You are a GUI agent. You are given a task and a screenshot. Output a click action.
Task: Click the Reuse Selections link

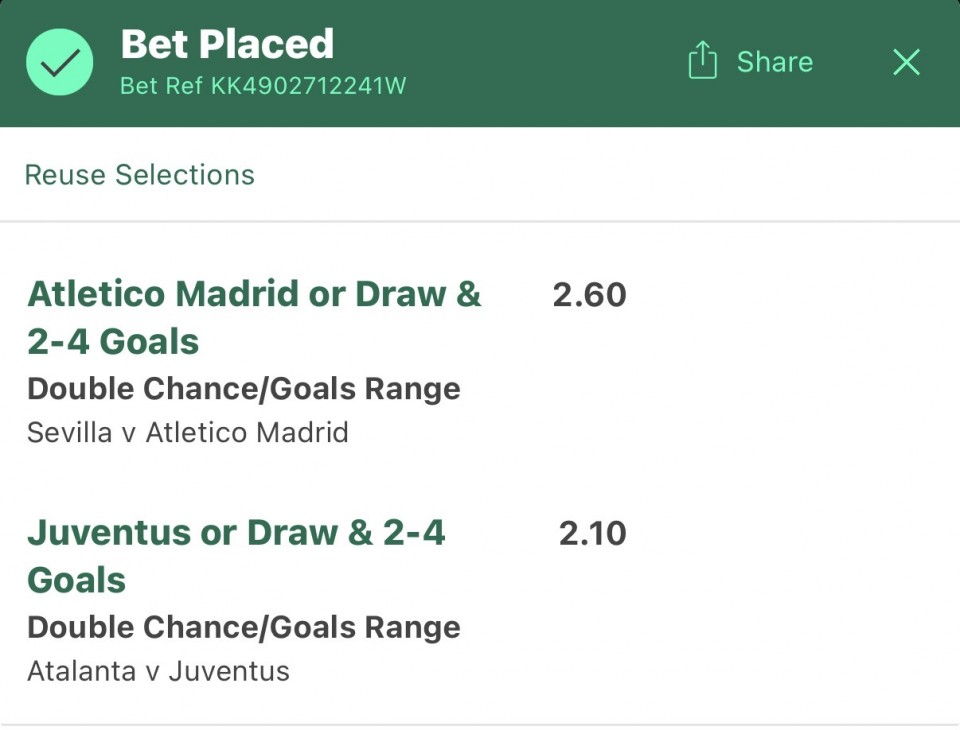pyautogui.click(x=139, y=175)
